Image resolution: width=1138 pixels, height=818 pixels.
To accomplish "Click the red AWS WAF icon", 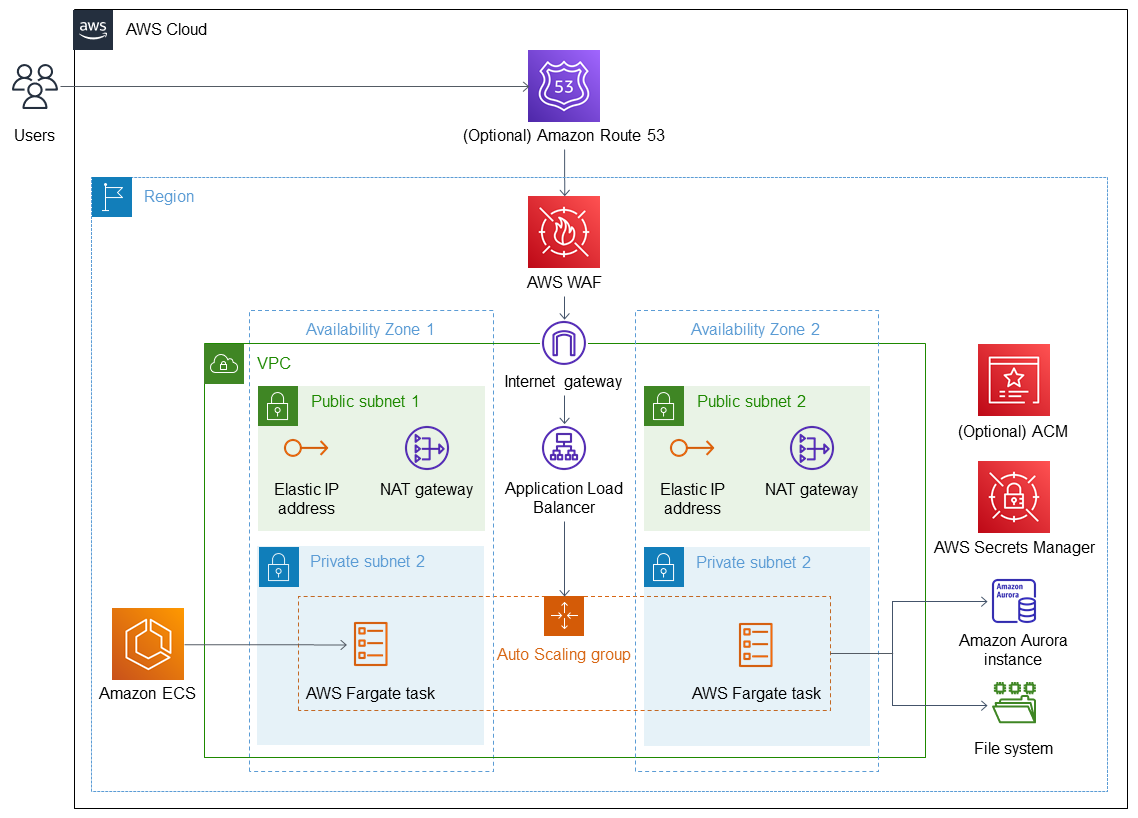I will (564, 232).
